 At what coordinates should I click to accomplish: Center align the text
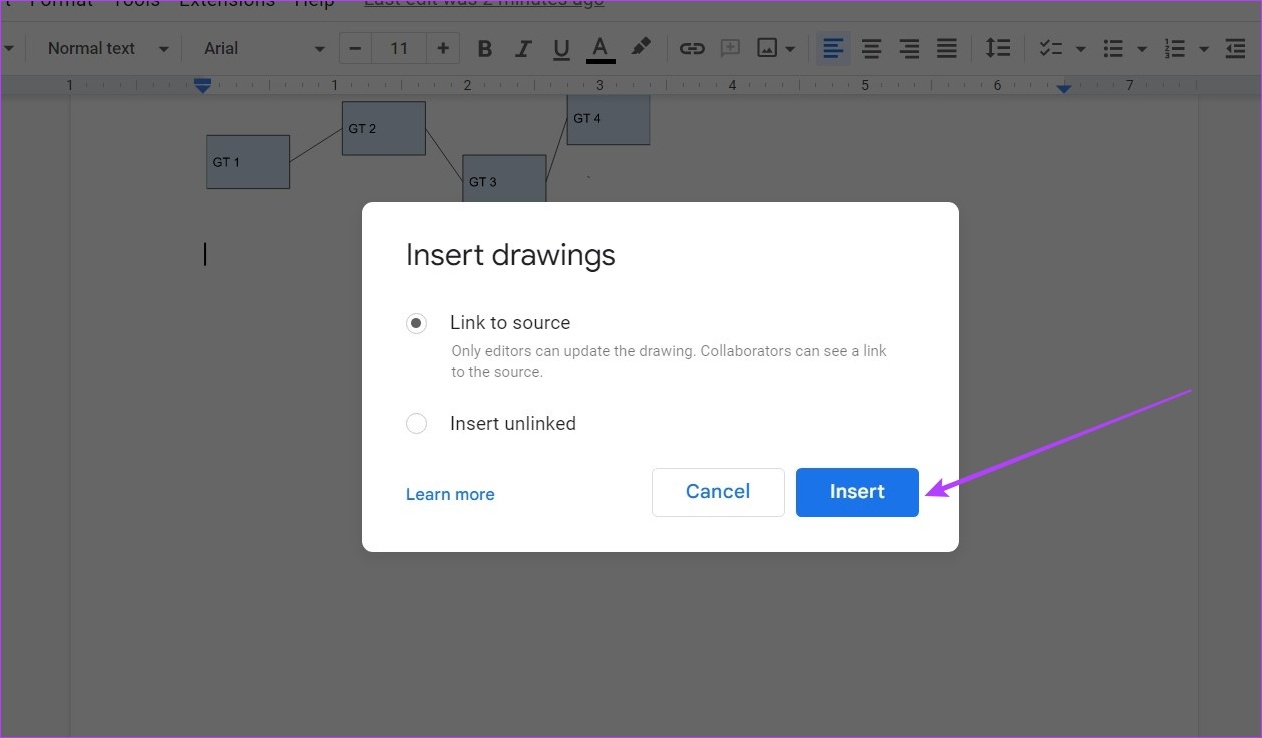click(872, 48)
